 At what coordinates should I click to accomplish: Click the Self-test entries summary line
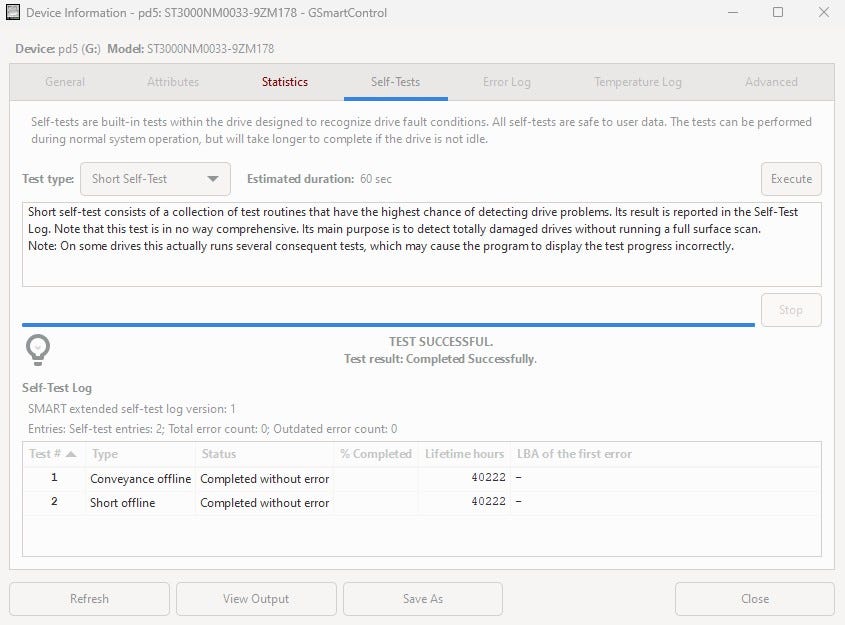212,429
